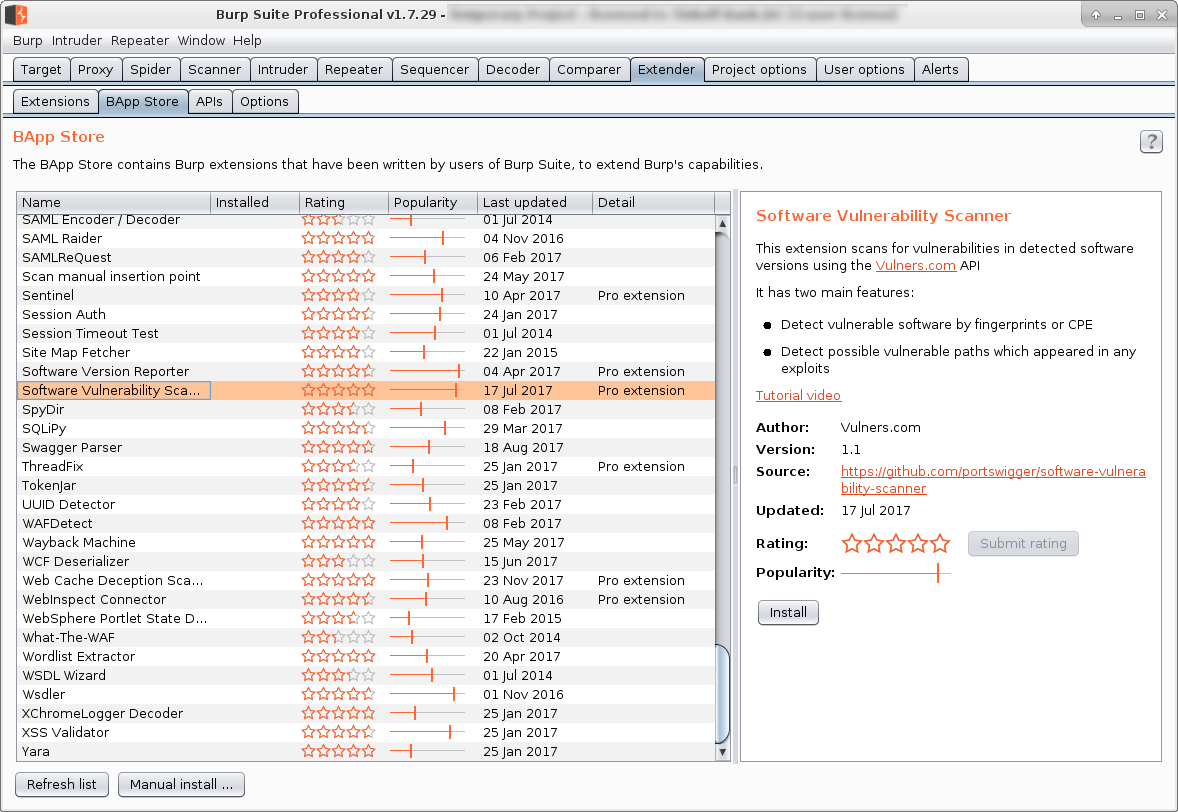1178x812 pixels.
Task: Select the WAFDetect extension row
Action: tap(366, 524)
